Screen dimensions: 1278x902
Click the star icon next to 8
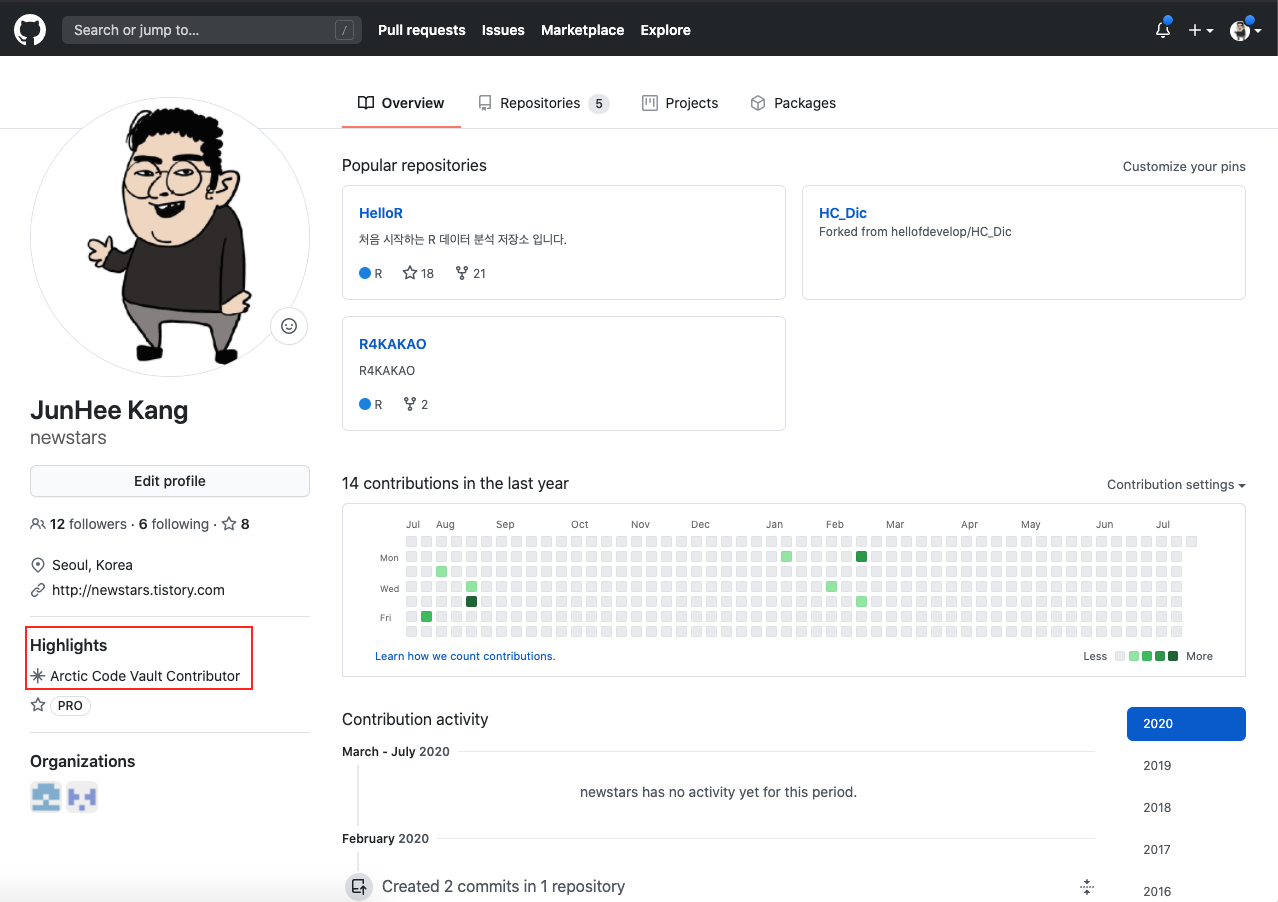[x=229, y=524]
